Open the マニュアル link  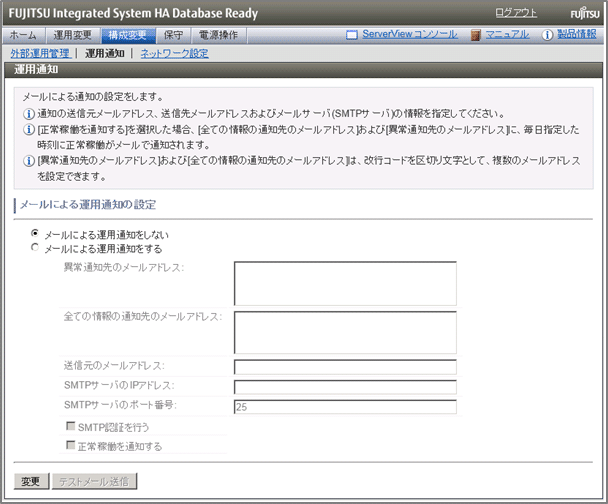click(507, 35)
